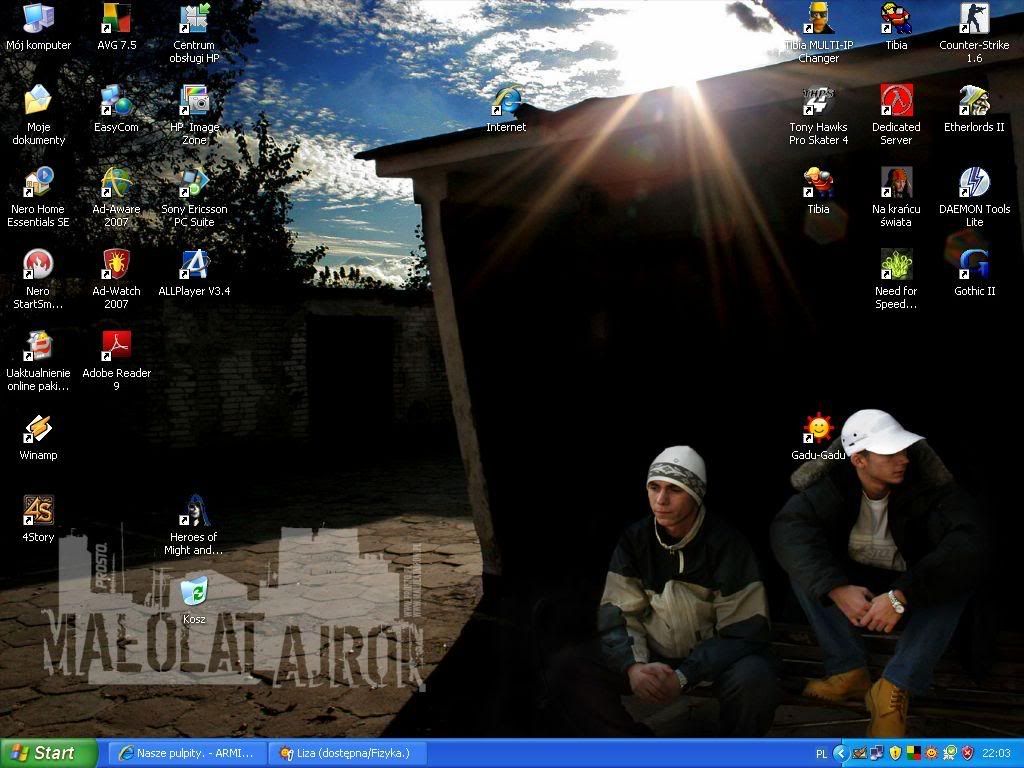Launch Counter-Strike 1.6 shortcut
The height and width of the screenshot is (768, 1024).
point(974,19)
